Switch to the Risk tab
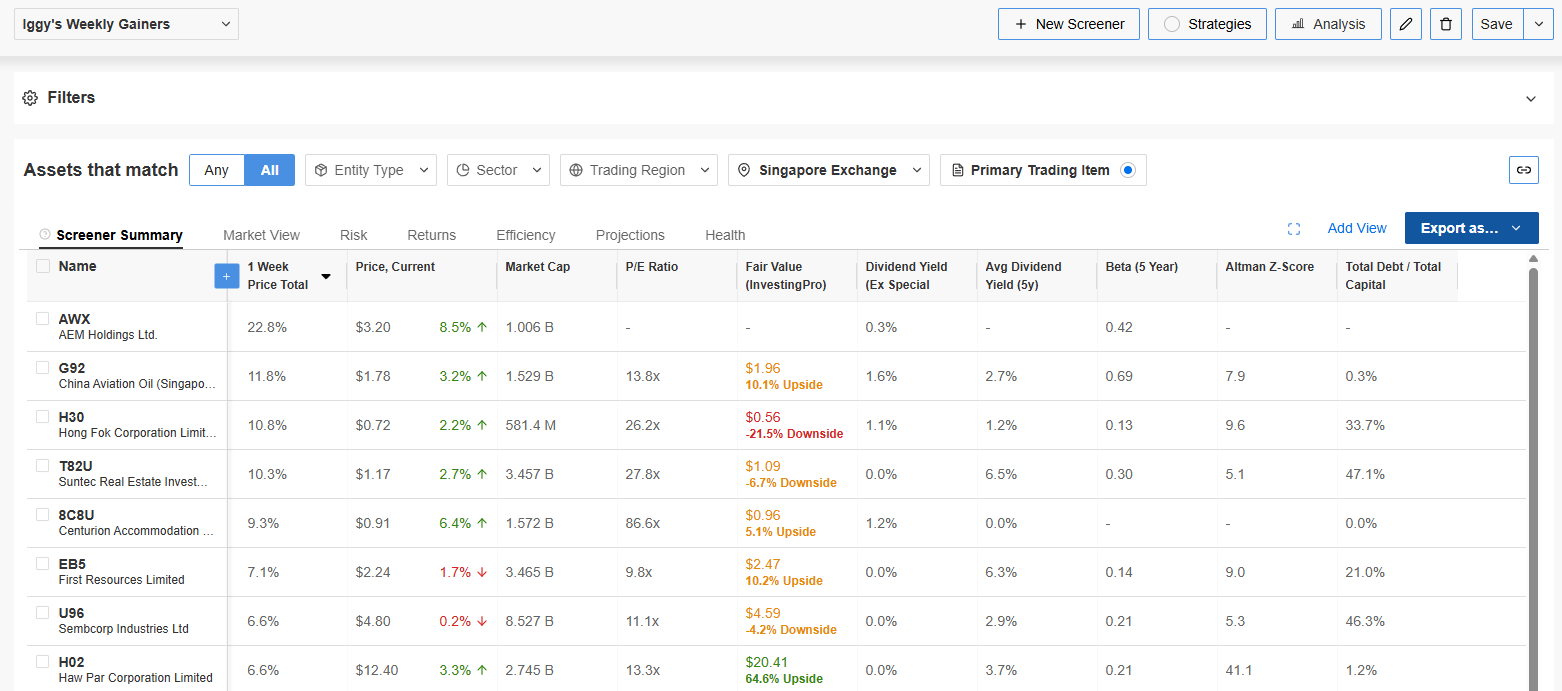This screenshot has width=1562, height=691. (354, 235)
